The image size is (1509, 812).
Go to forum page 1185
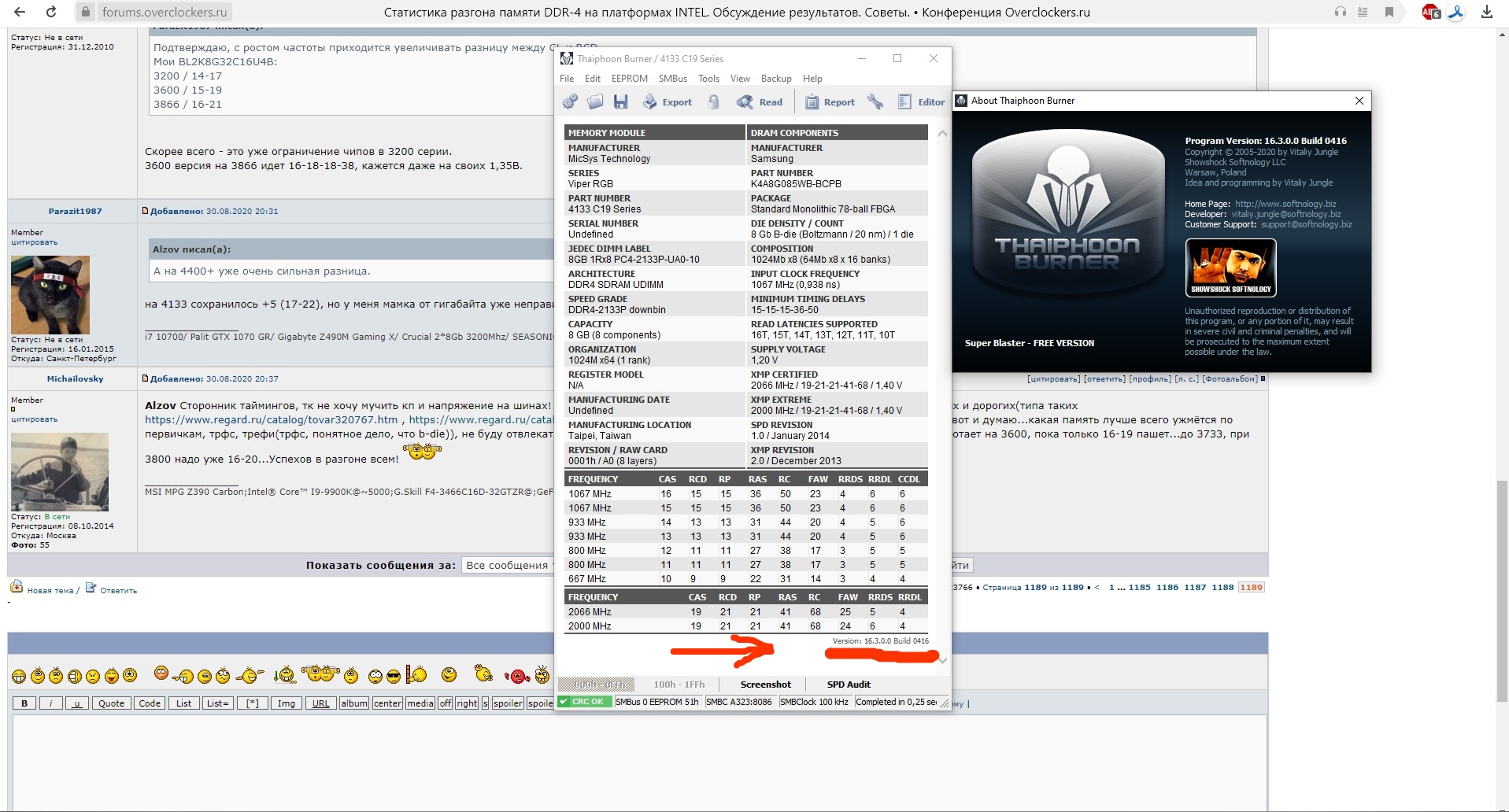[x=1139, y=587]
